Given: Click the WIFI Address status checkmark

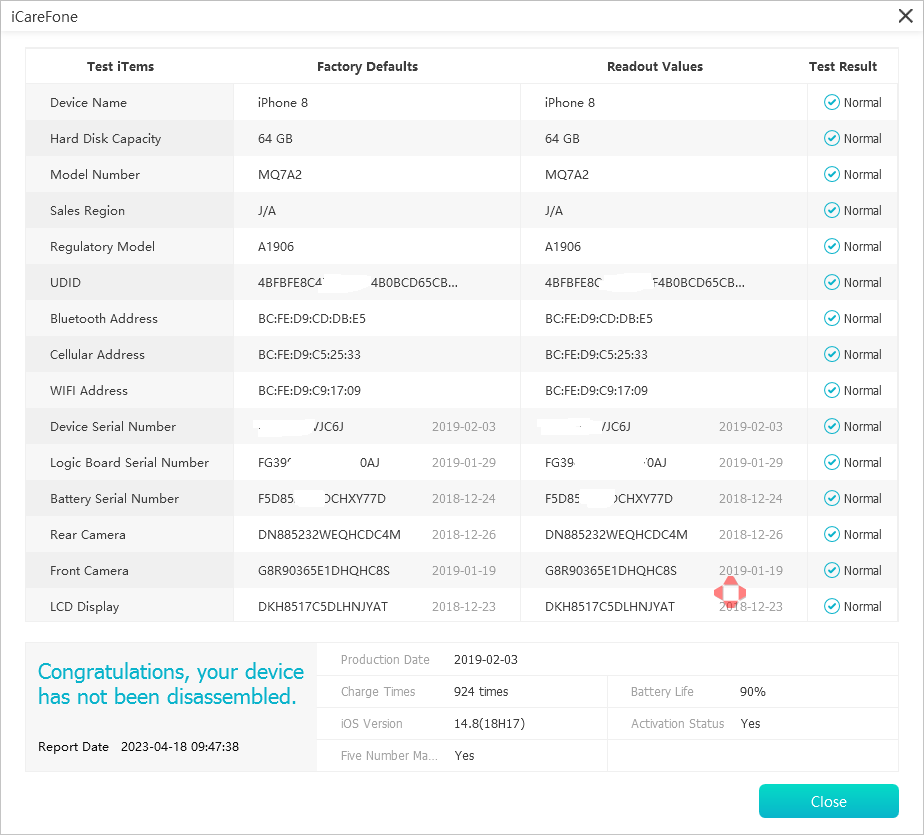Looking at the screenshot, I should [x=831, y=390].
